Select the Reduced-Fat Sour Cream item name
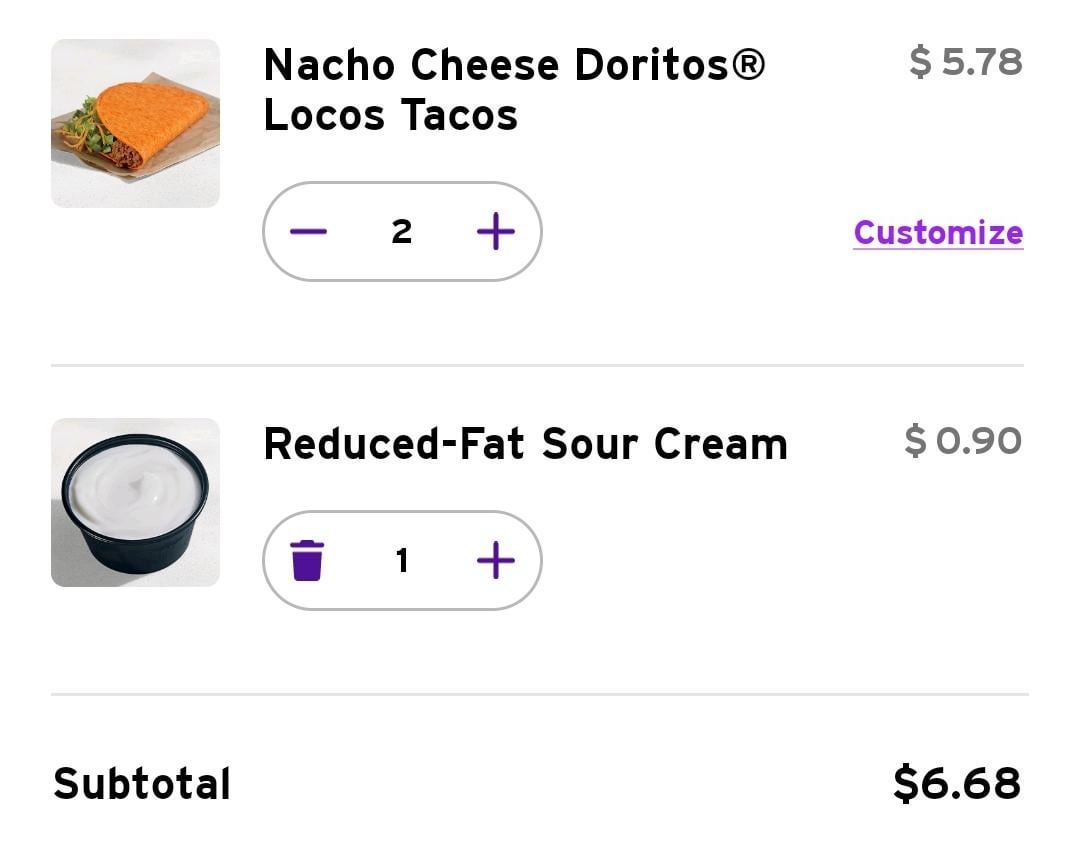 coord(525,444)
